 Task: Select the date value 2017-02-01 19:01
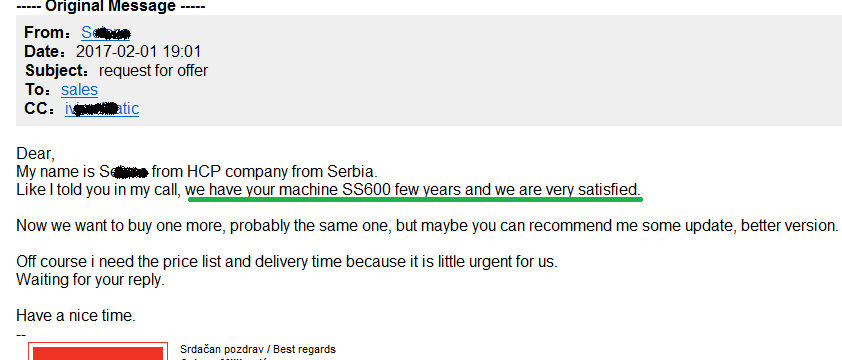point(139,52)
